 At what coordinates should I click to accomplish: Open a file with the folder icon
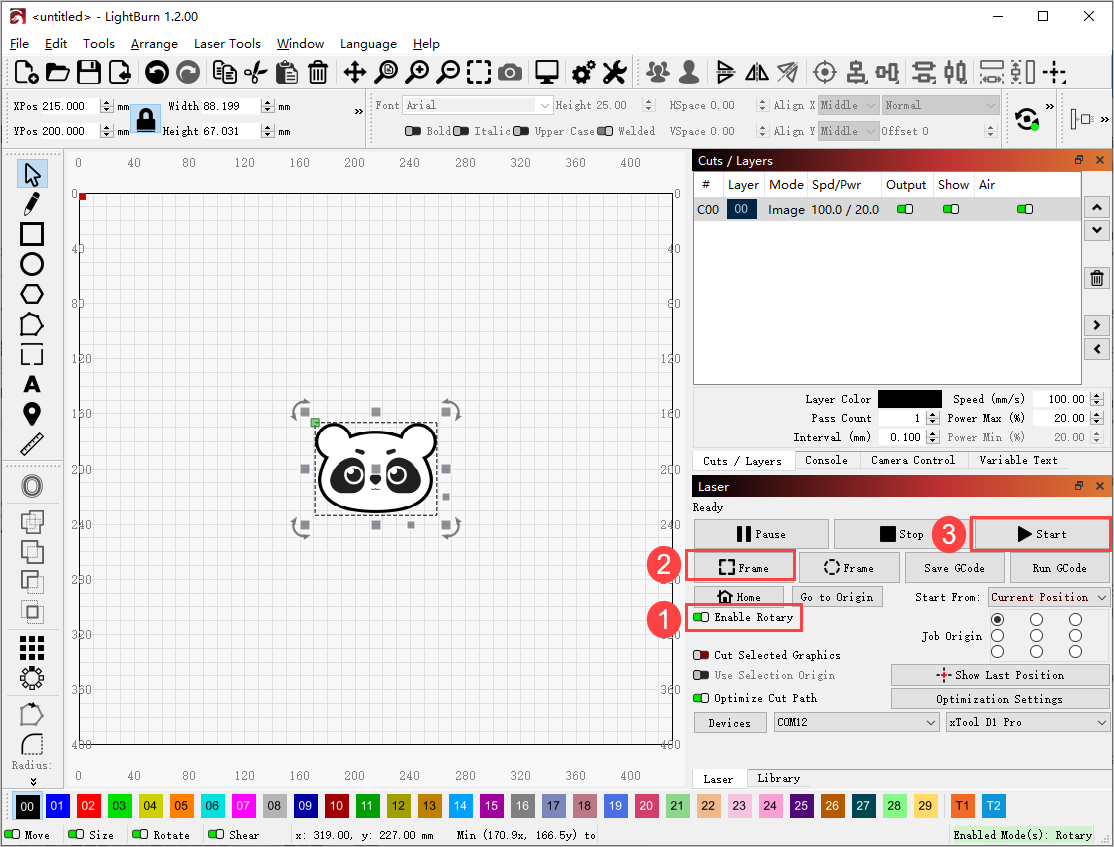tap(58, 72)
